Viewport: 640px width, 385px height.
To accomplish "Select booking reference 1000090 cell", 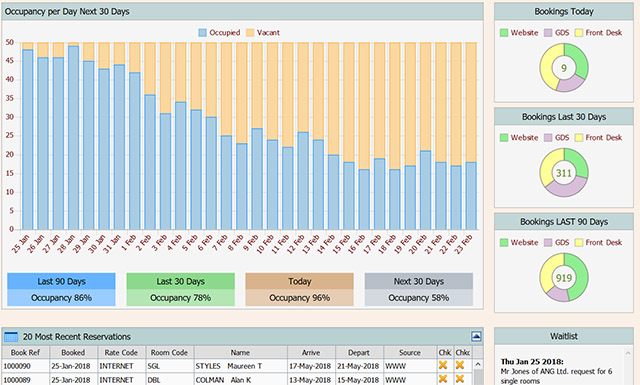I will pyautogui.click(x=25, y=366).
